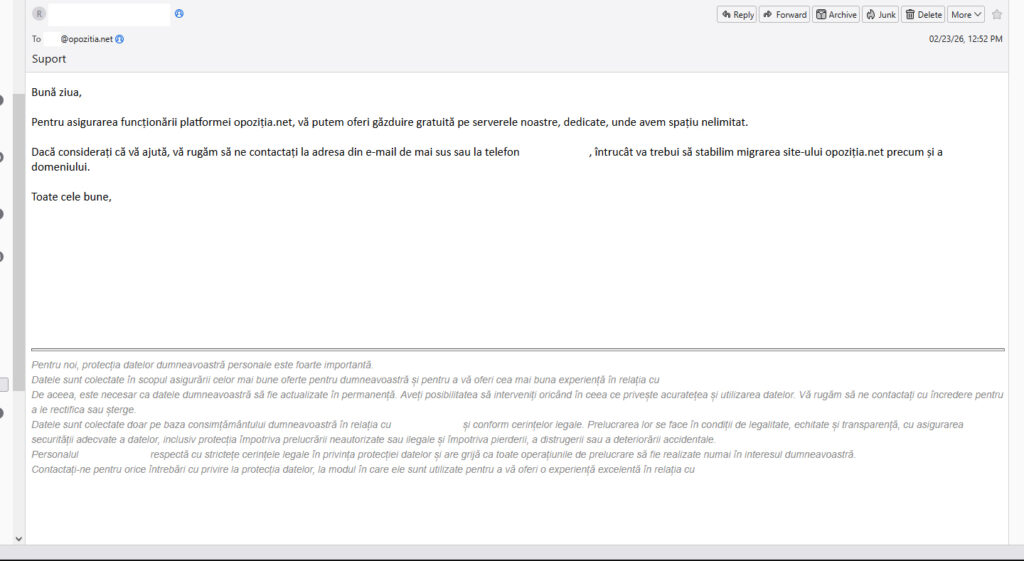
Task: Click the Suport subject line
Action: click(49, 59)
